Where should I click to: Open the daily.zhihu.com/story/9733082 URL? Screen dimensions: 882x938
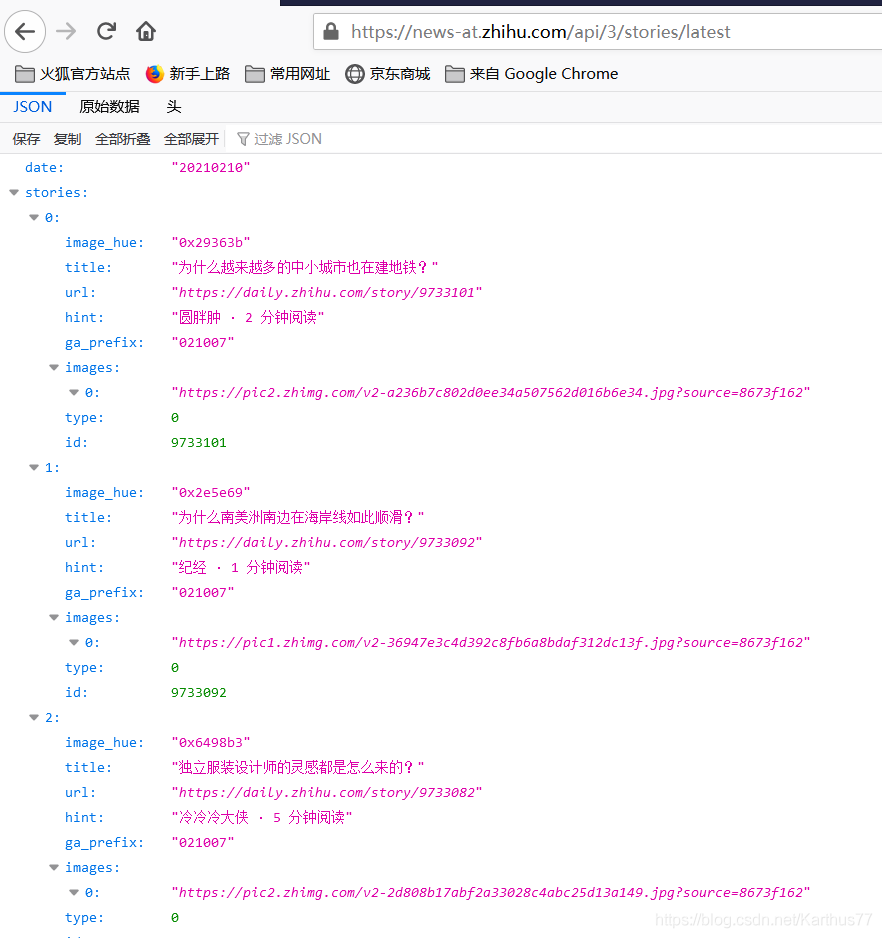327,793
